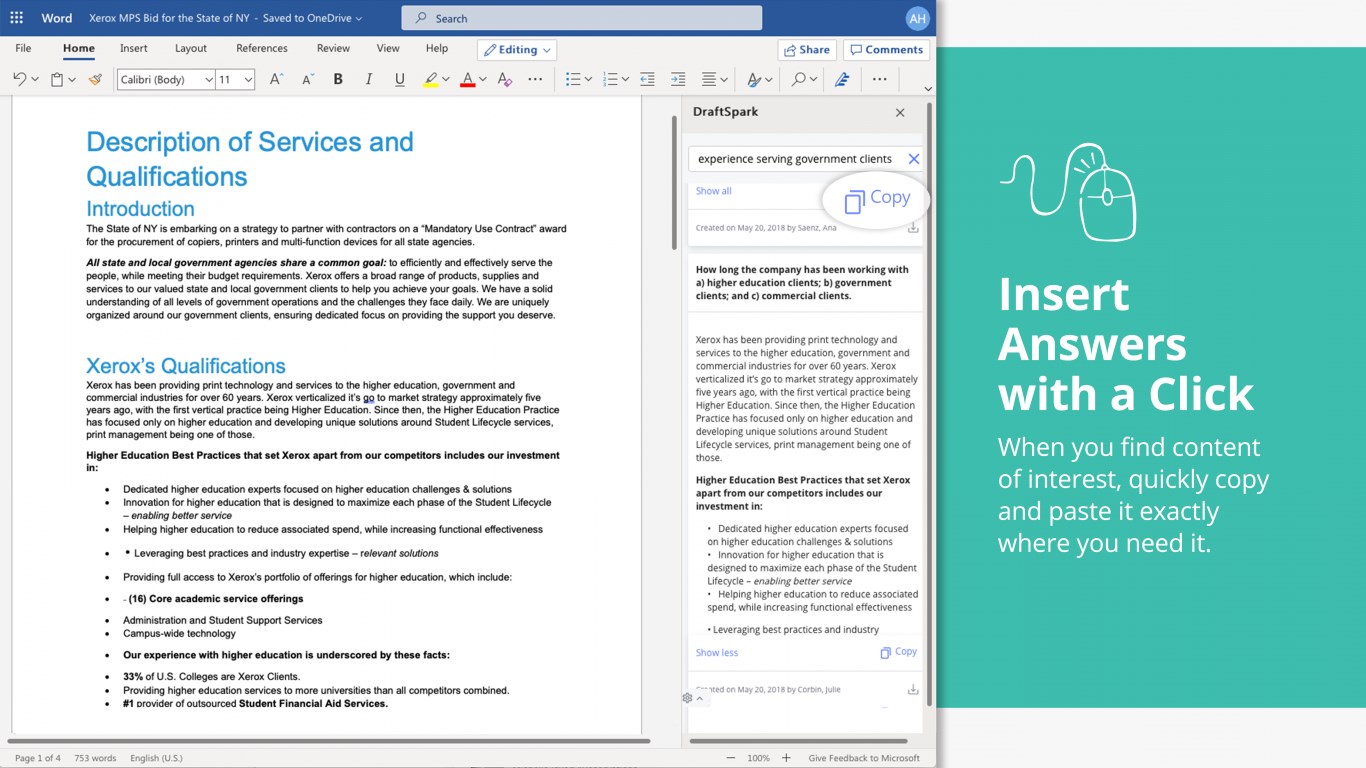
Task: Click the Search box in title bar
Action: point(582,18)
